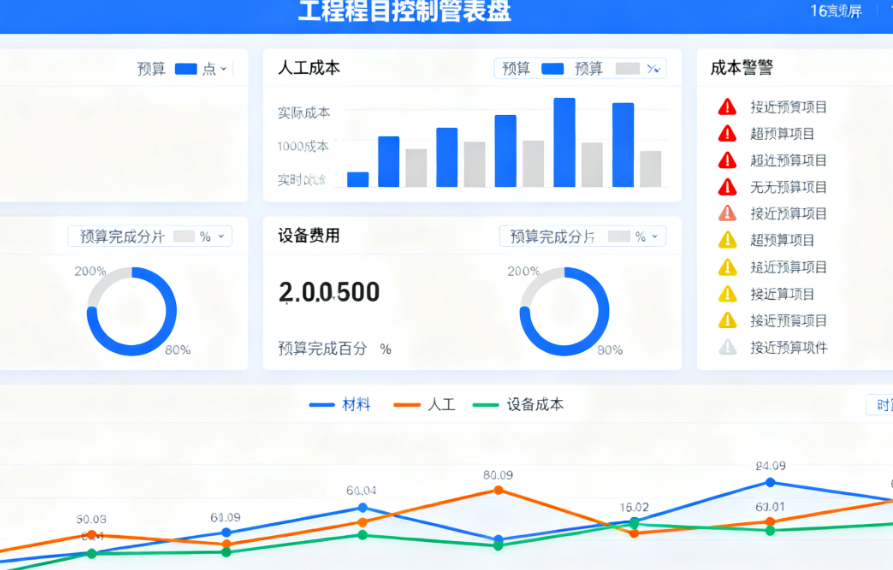Click the 接近算项目 alert text
Image resolution: width=893 pixels, height=570 pixels.
point(782,294)
